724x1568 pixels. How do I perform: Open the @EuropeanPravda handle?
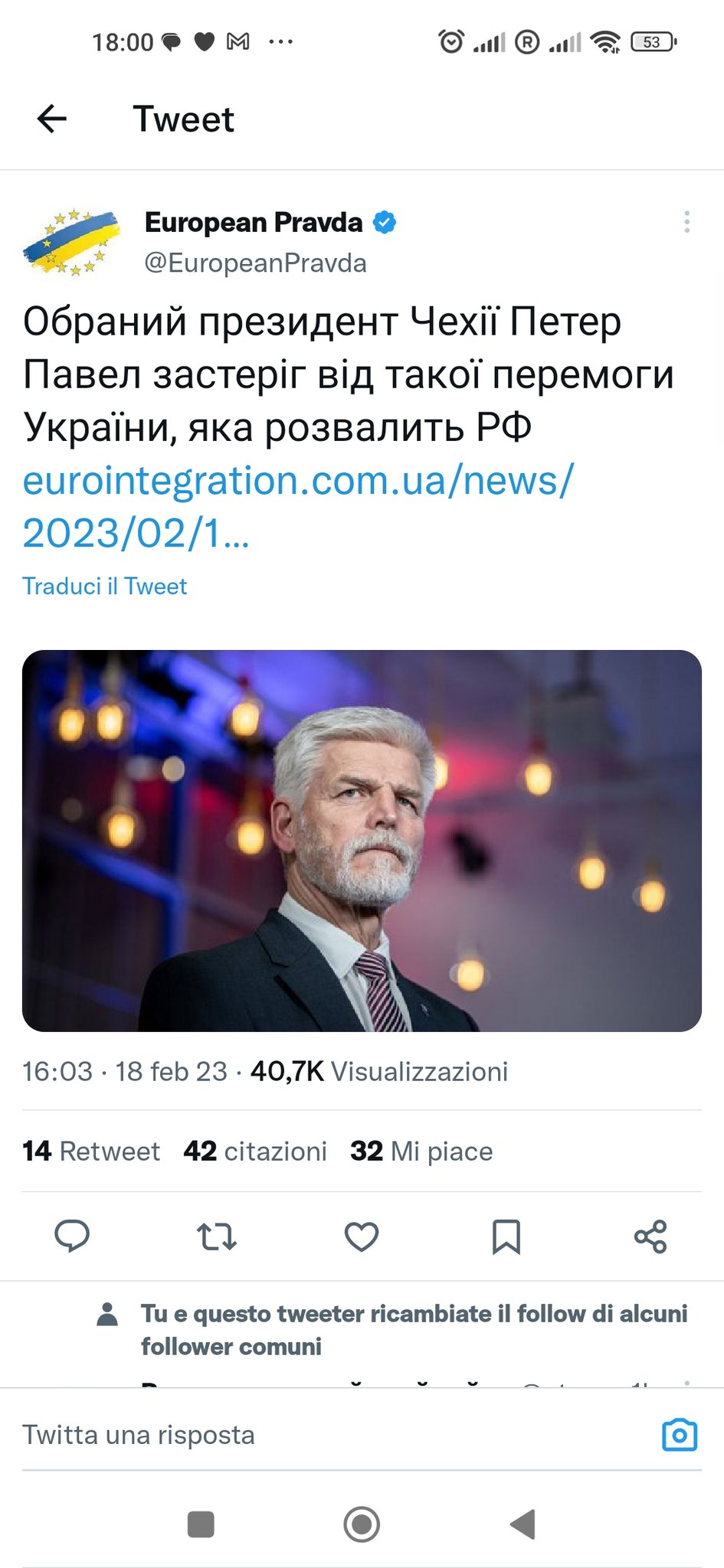(x=255, y=263)
